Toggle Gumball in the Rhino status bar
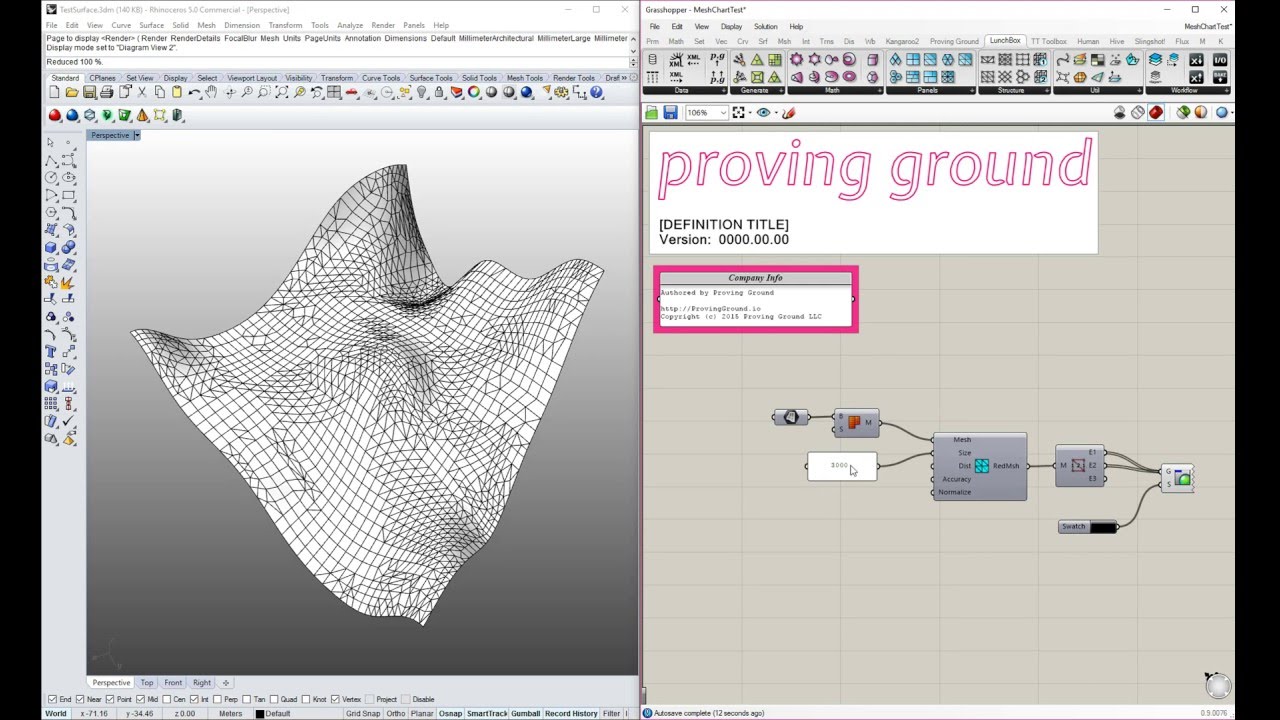This screenshot has height=720, width=1280. [x=525, y=713]
